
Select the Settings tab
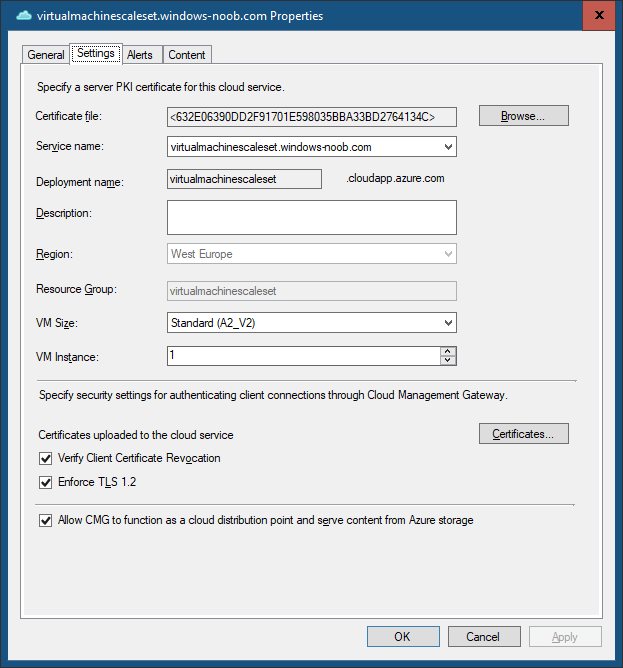pos(96,54)
